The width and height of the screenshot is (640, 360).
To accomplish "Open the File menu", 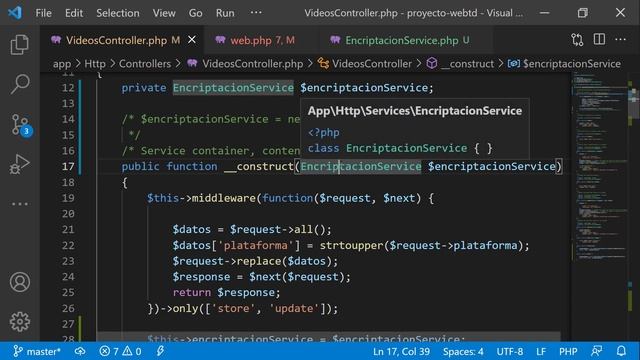I will click(x=43, y=13).
